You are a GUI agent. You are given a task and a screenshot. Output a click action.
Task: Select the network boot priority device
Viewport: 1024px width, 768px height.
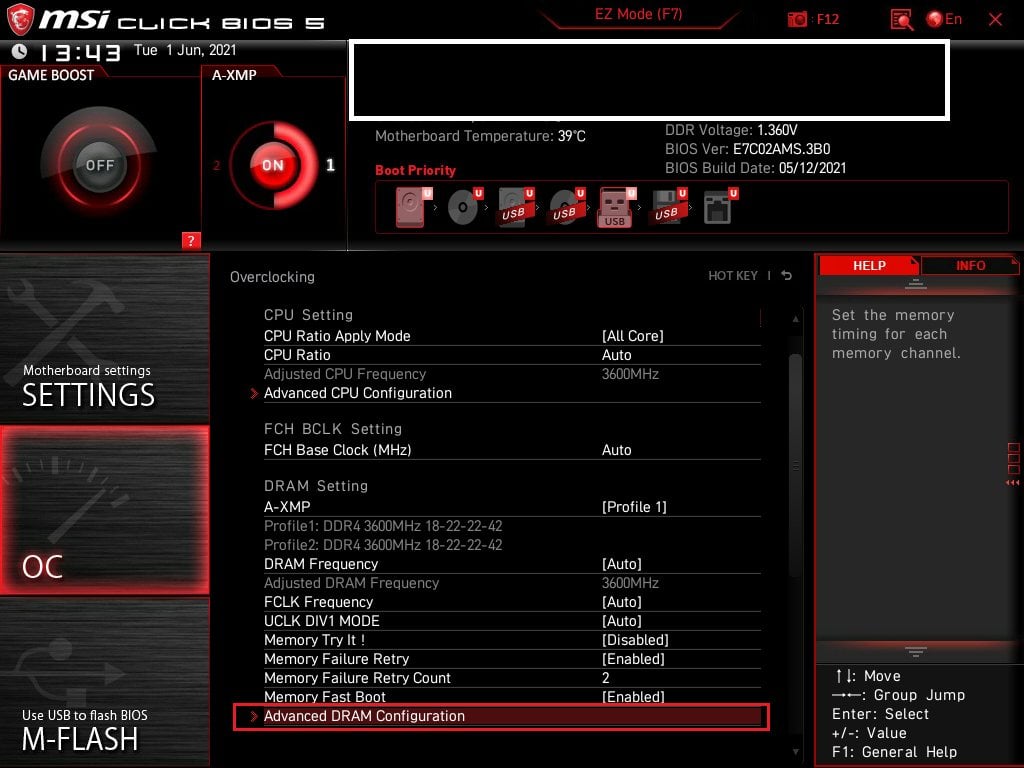pos(720,207)
